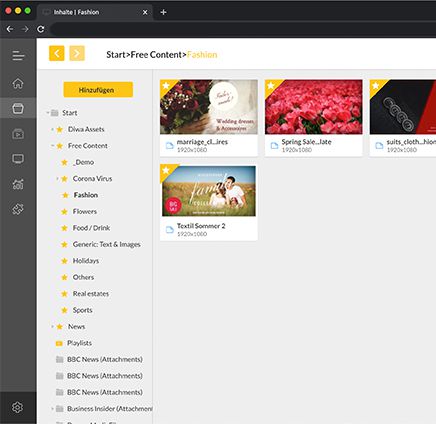Collapse the Free Content folder arrow
The width and height of the screenshot is (436, 424).
[52, 146]
